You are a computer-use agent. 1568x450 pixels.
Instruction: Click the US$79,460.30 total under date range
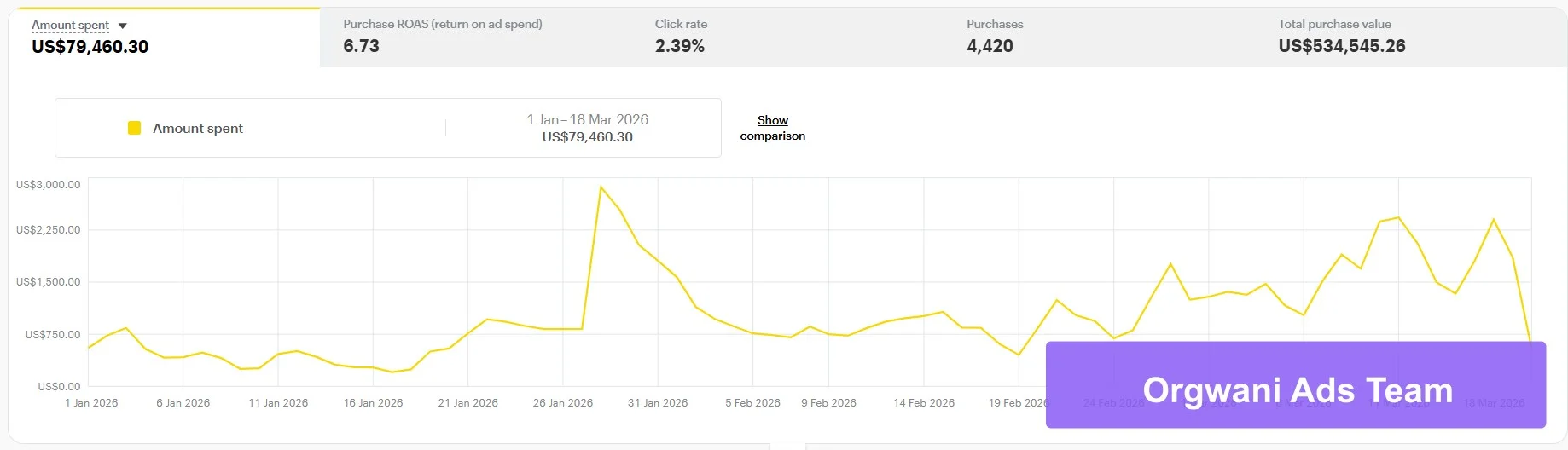(587, 137)
